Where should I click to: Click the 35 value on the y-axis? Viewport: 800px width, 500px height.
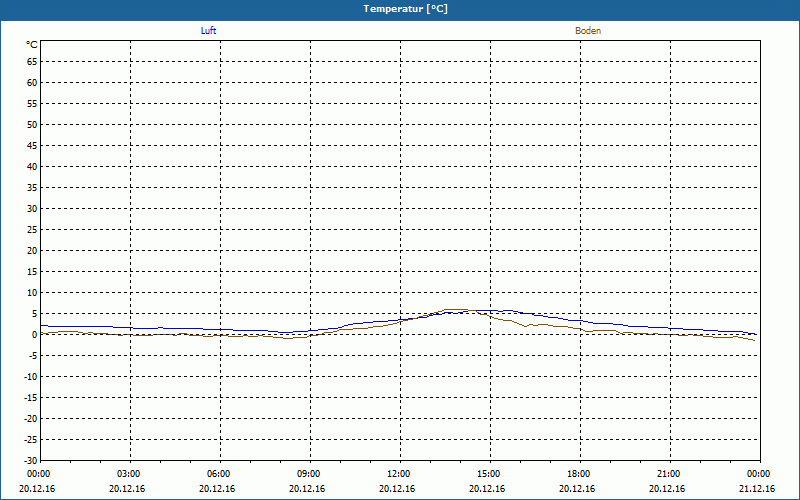(x=32, y=188)
